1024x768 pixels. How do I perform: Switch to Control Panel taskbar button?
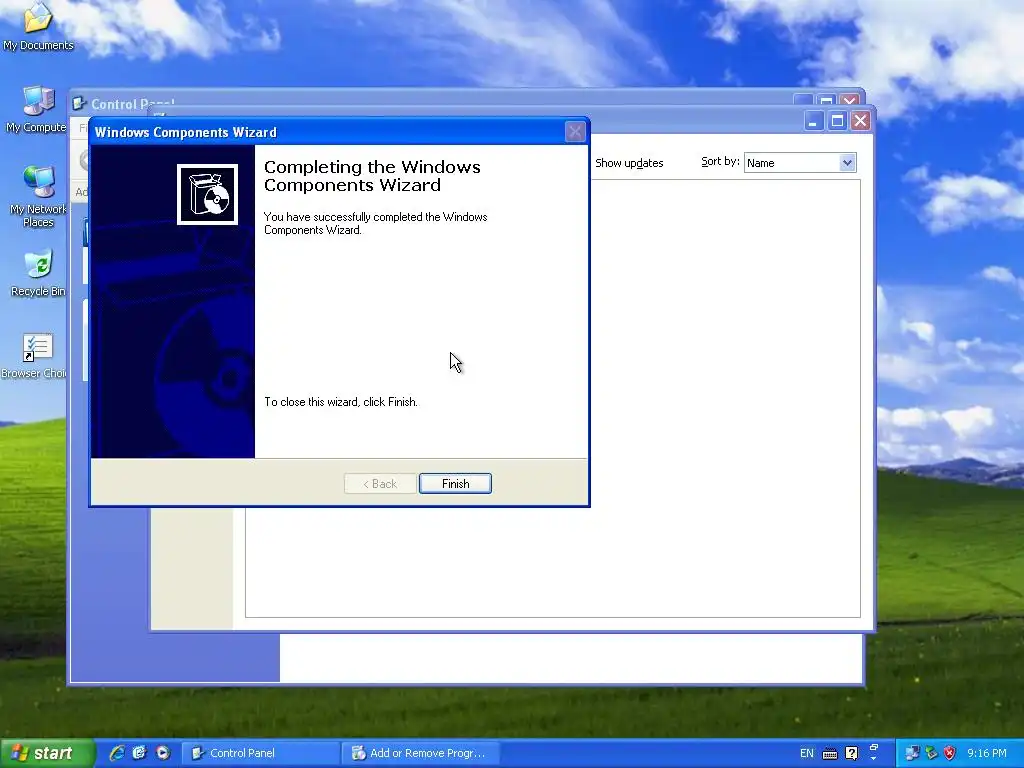click(x=259, y=753)
